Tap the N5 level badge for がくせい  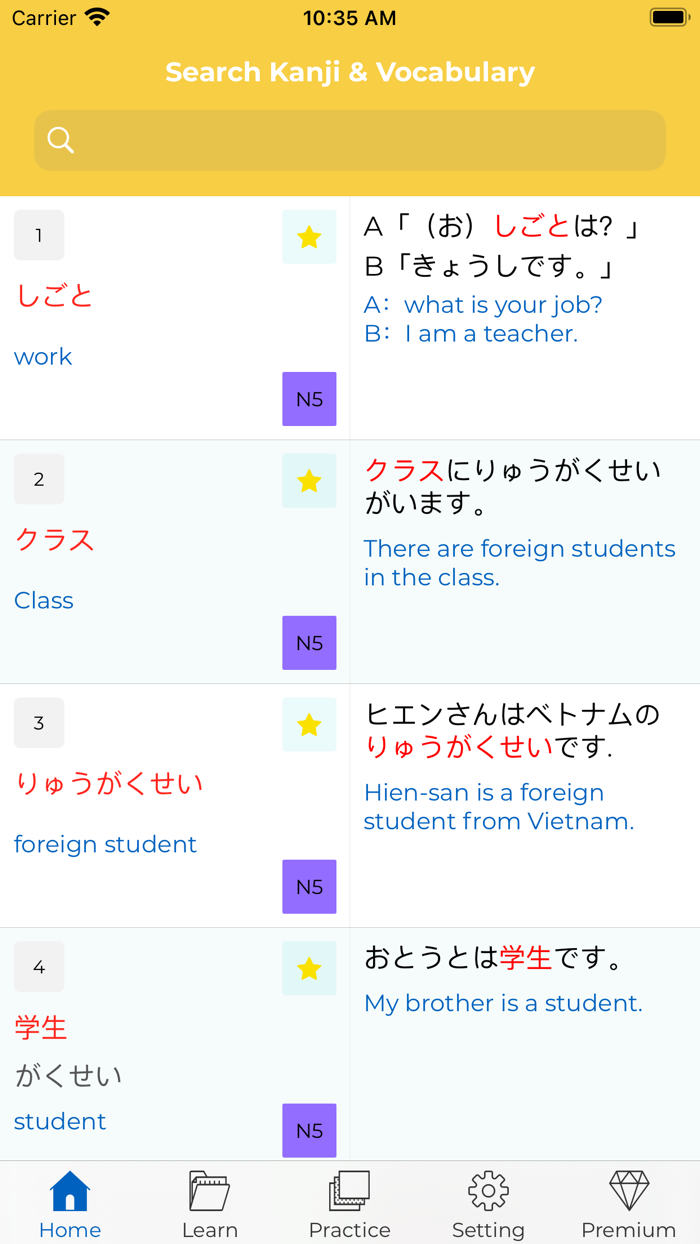(309, 1131)
